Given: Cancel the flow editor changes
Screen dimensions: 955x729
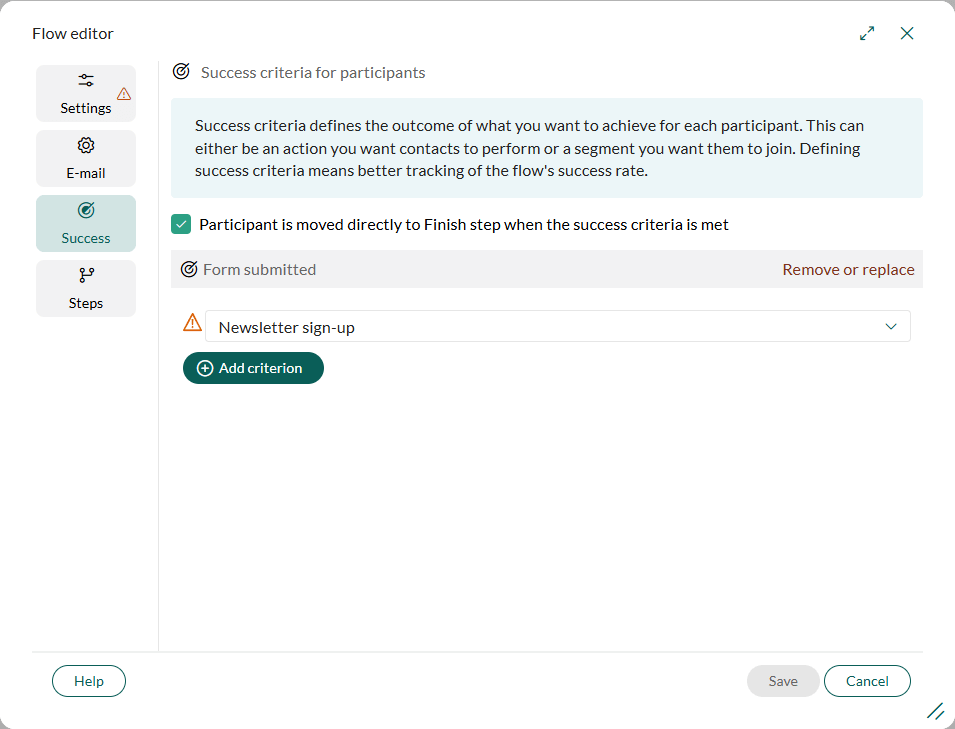Looking at the screenshot, I should click(867, 681).
